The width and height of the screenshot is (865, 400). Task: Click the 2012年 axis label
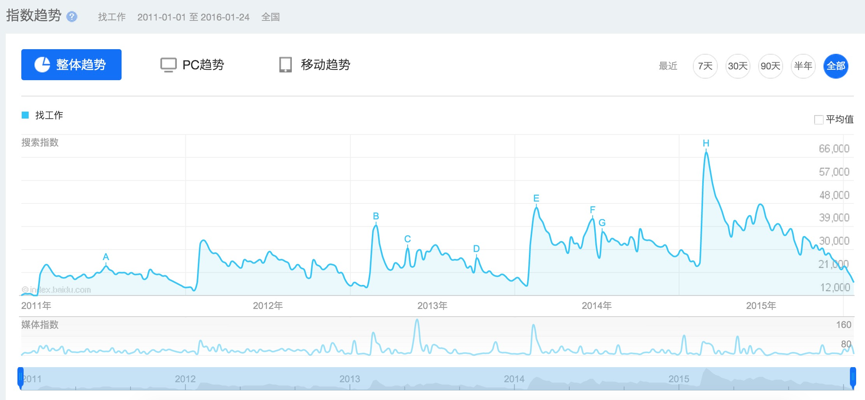[x=268, y=305]
